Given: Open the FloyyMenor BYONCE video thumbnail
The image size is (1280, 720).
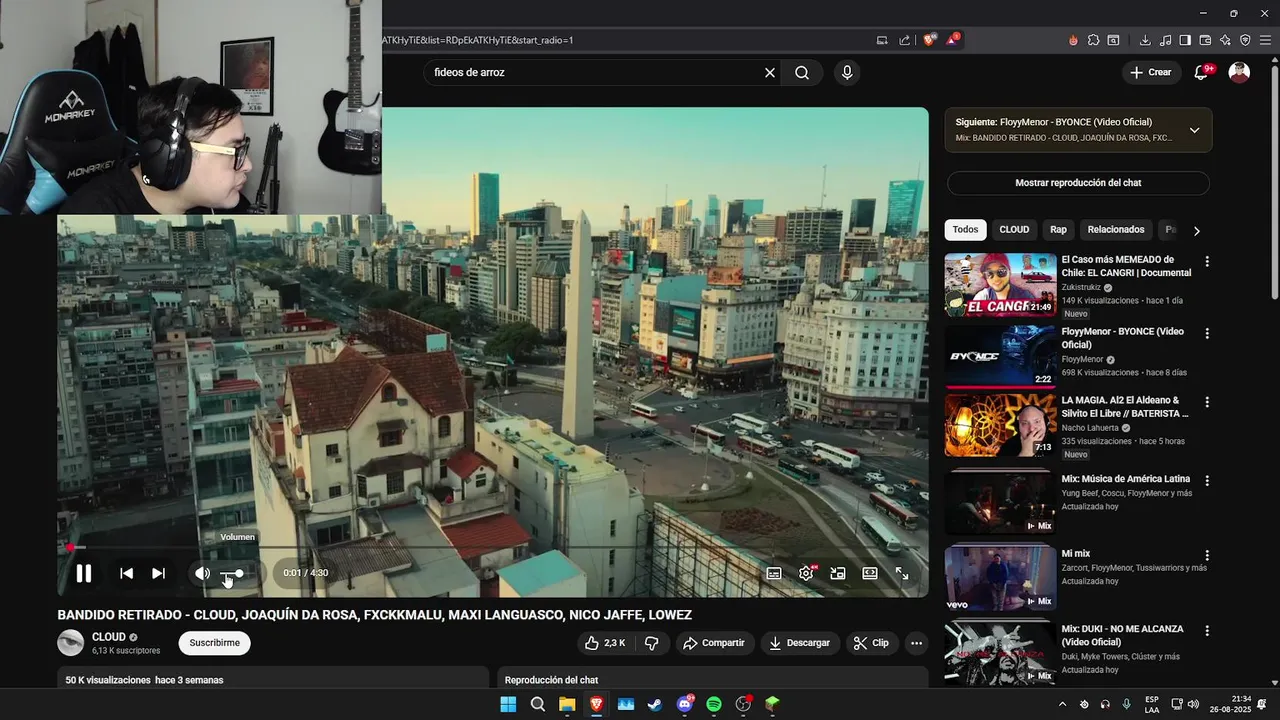Looking at the screenshot, I should [x=1000, y=356].
